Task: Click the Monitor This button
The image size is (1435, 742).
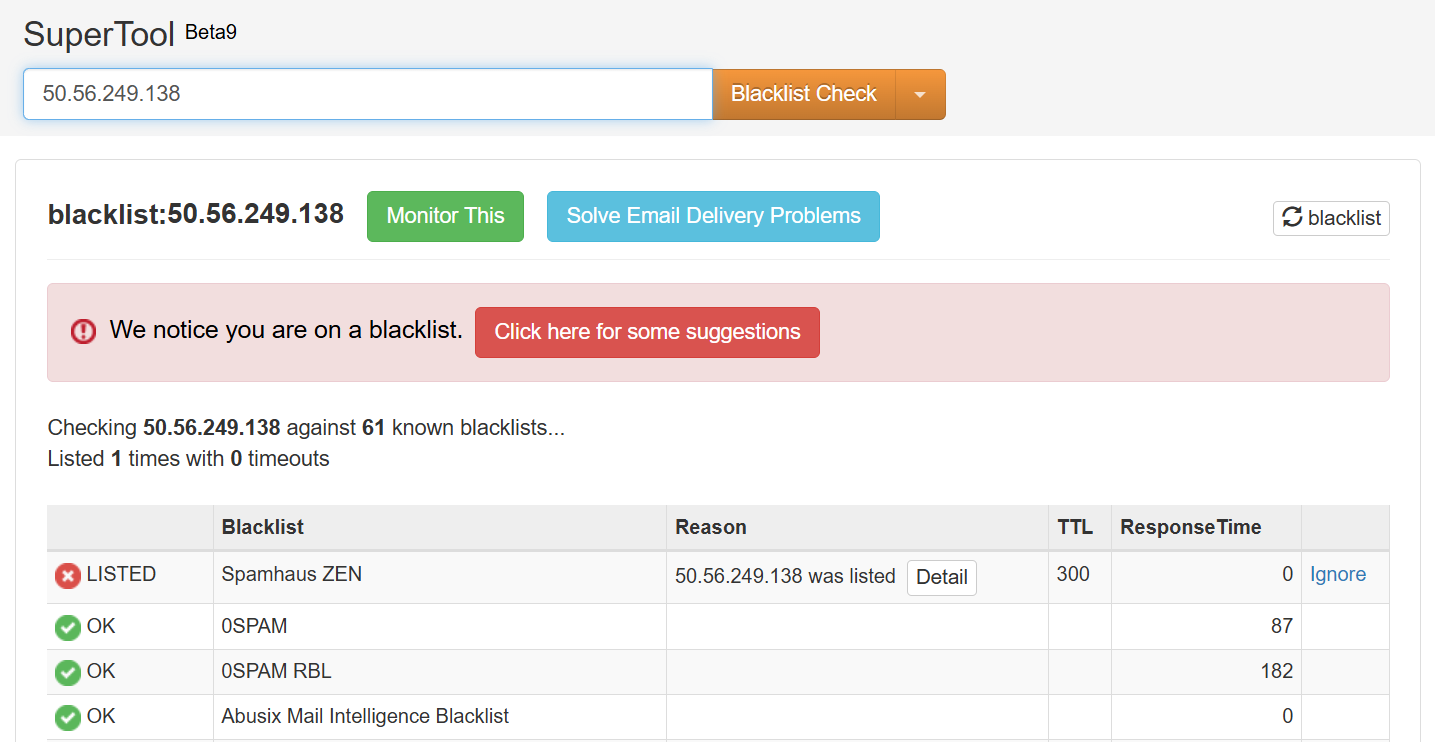Action: [445, 216]
